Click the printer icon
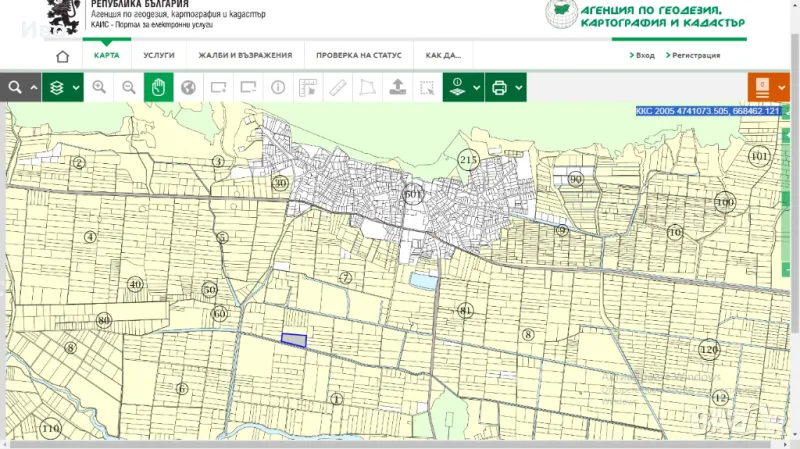Image resolution: width=800 pixels, height=449 pixels. coord(500,88)
